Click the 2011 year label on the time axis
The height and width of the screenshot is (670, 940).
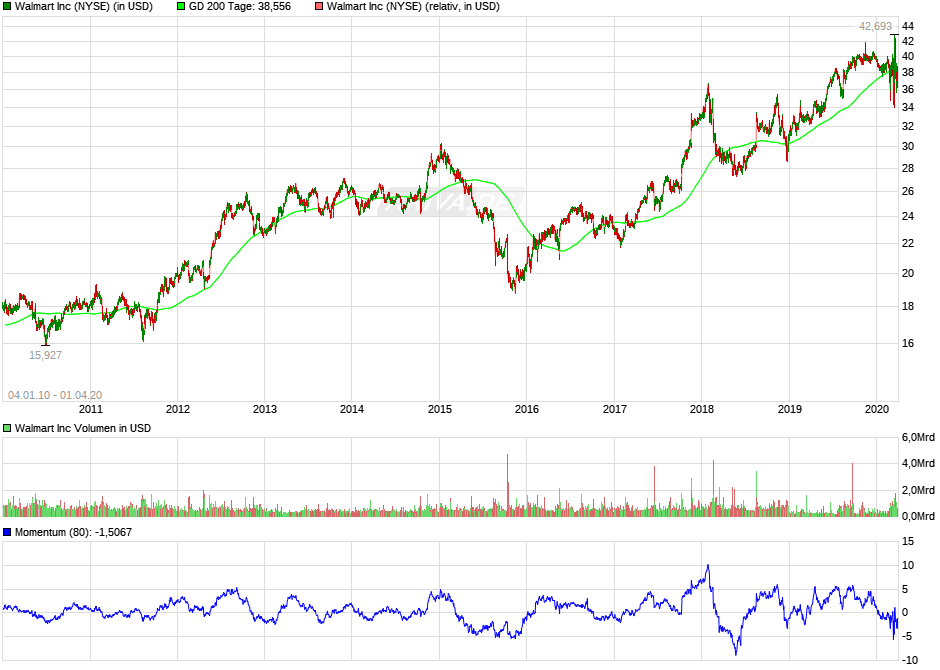click(x=91, y=409)
